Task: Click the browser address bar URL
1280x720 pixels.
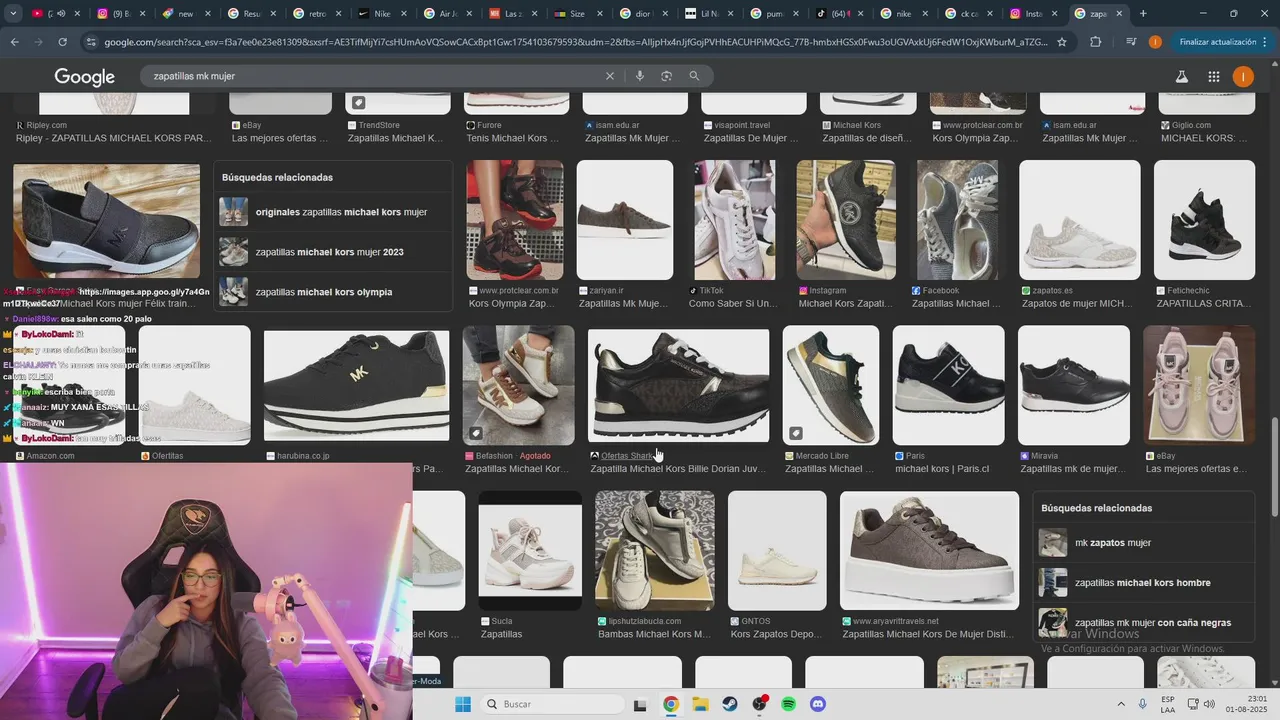Action: pos(575,42)
